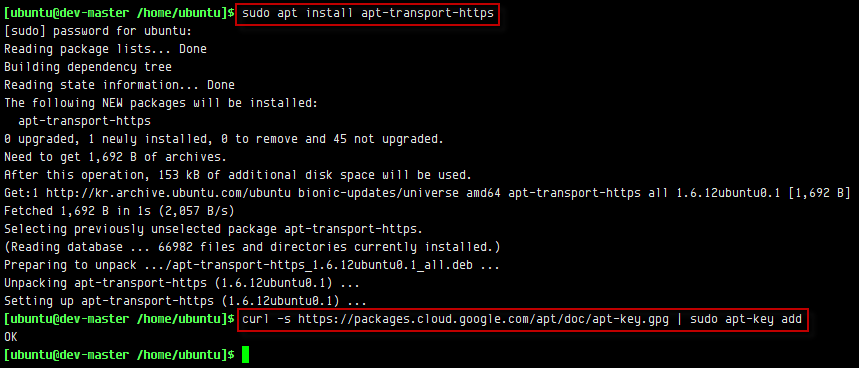The image size is (859, 368).
Task: Click the 'Setting up apt-transport-https' line
Action: 185,301
